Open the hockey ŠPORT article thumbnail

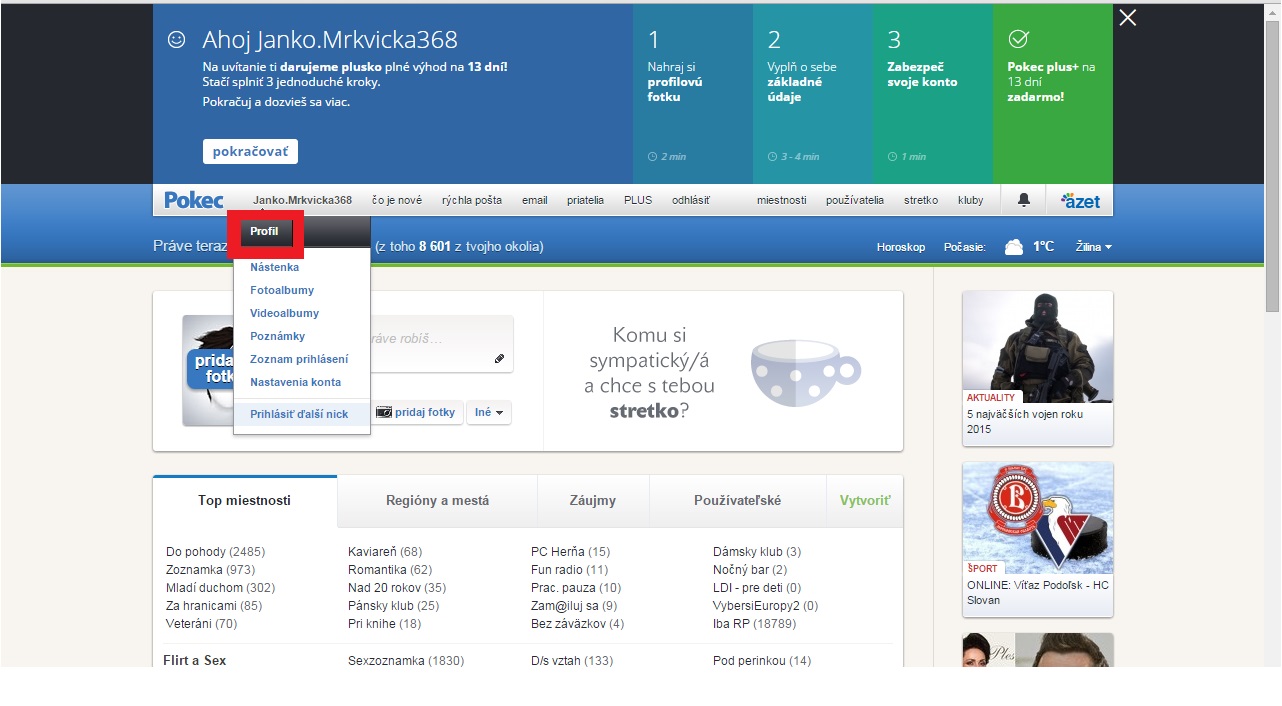(x=1037, y=517)
